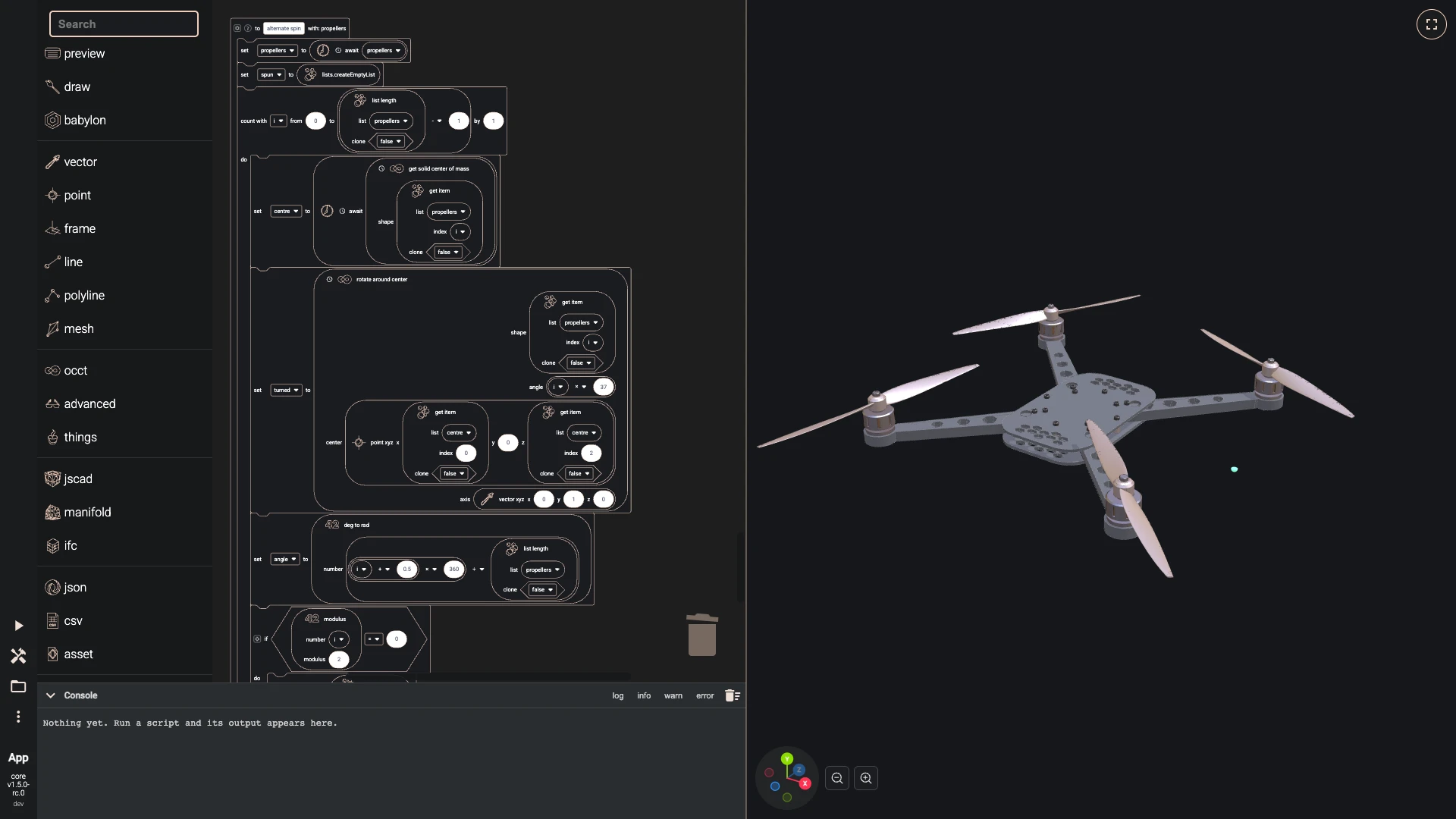Click the workspace trash can
Image resolution: width=1456 pixels, height=819 pixels.
click(702, 635)
